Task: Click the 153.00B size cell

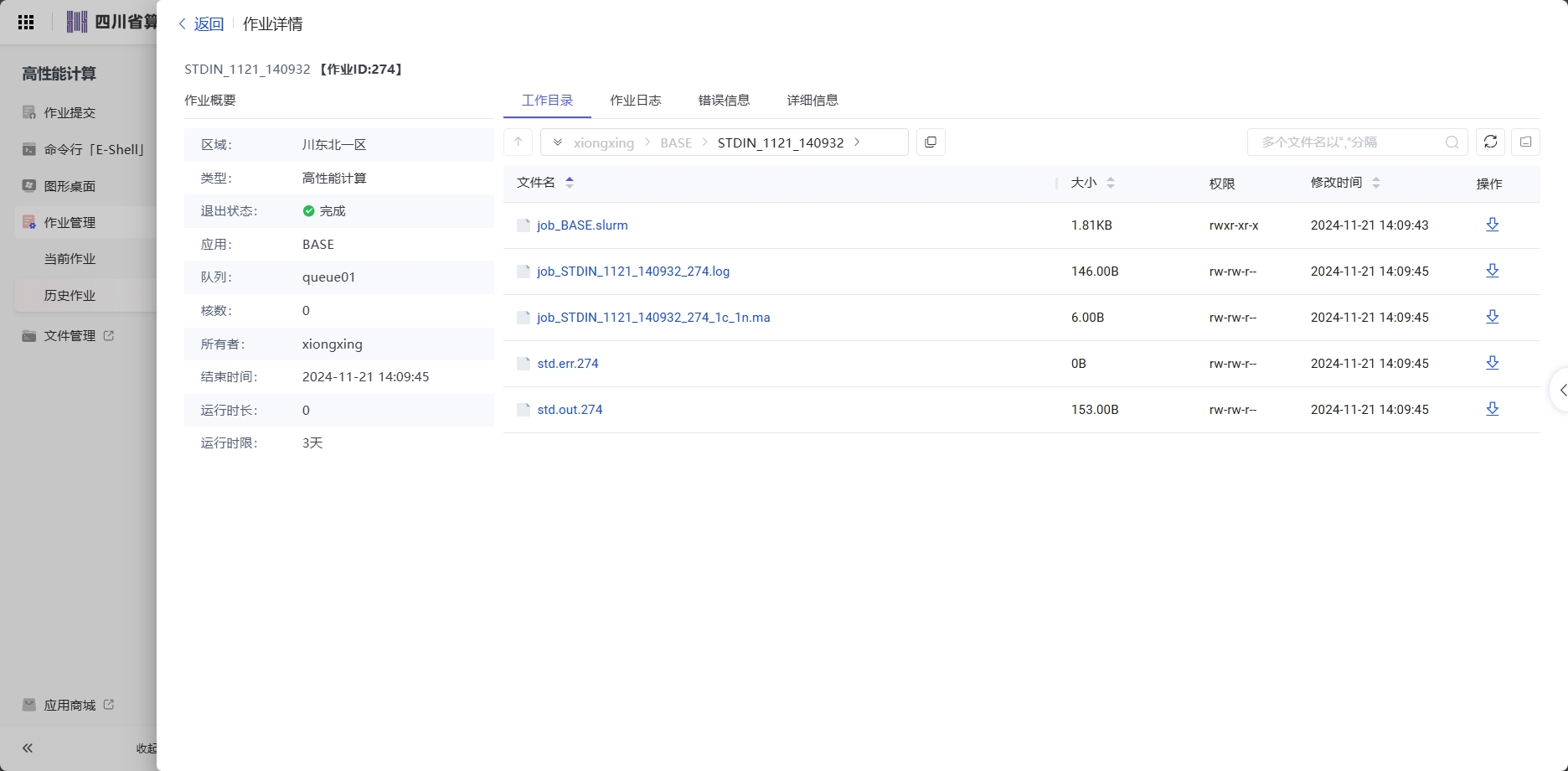Action: coord(1095,410)
